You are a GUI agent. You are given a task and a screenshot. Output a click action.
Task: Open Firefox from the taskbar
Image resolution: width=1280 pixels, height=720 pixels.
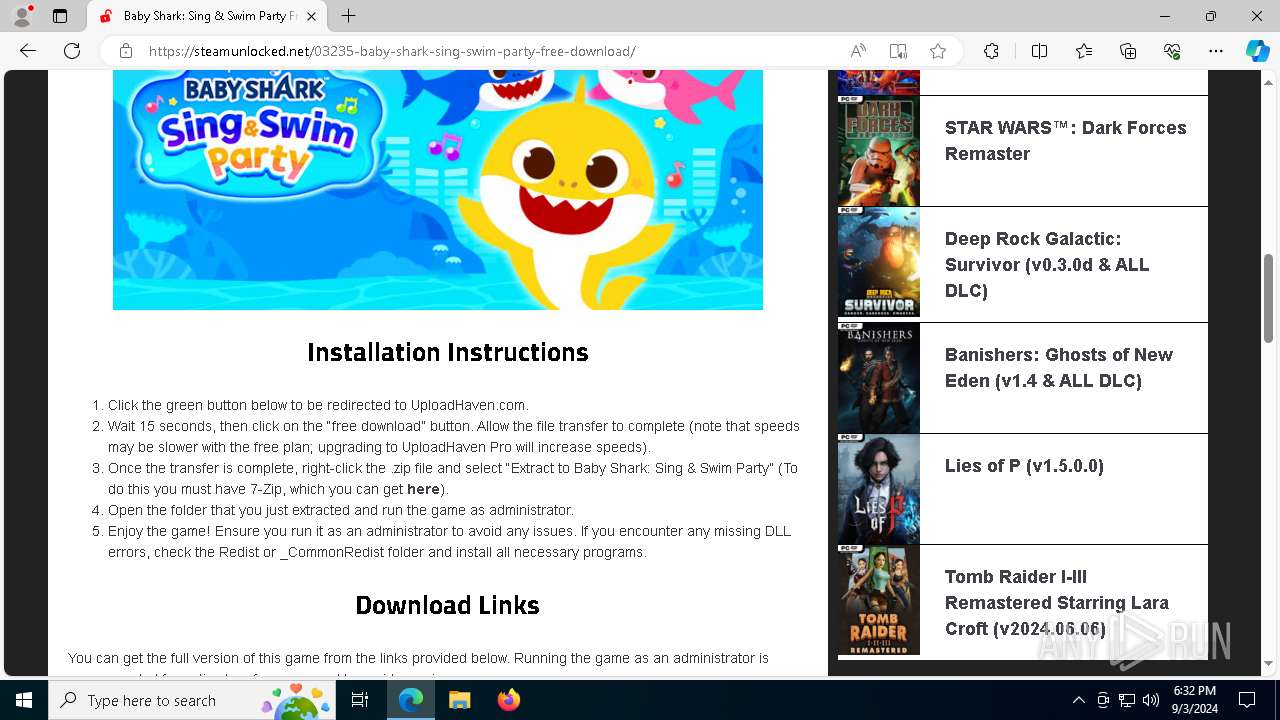click(508, 700)
